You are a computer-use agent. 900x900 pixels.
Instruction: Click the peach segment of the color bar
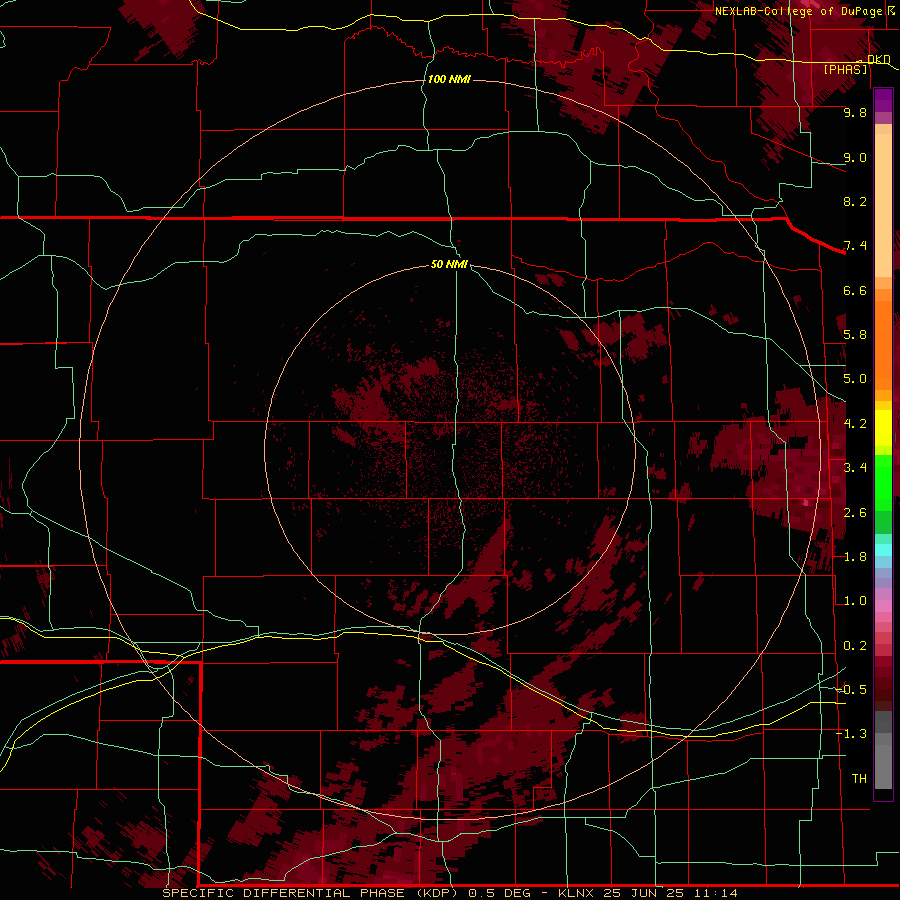(883, 205)
